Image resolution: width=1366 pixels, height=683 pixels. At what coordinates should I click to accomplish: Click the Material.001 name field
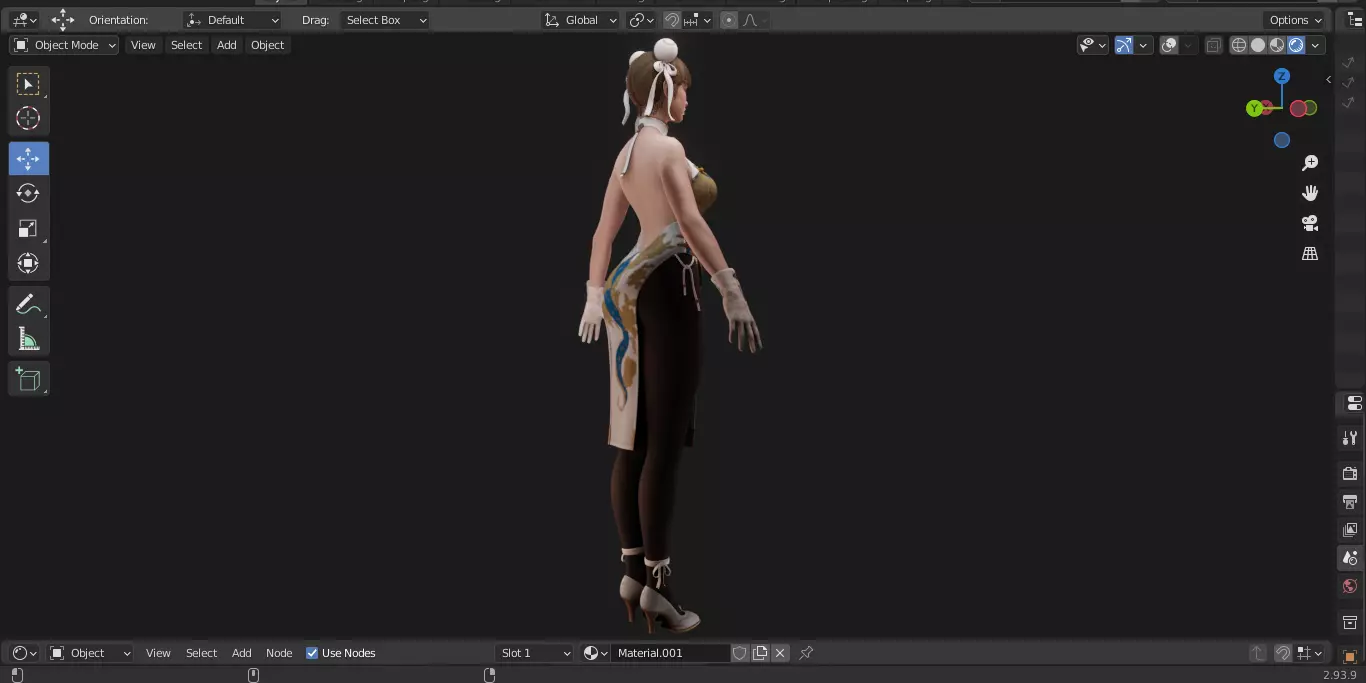[670, 653]
